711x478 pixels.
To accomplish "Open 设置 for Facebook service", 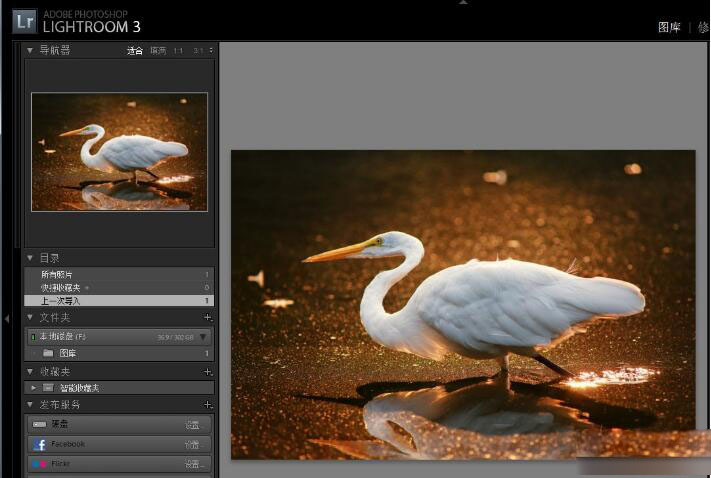I will click(192, 445).
